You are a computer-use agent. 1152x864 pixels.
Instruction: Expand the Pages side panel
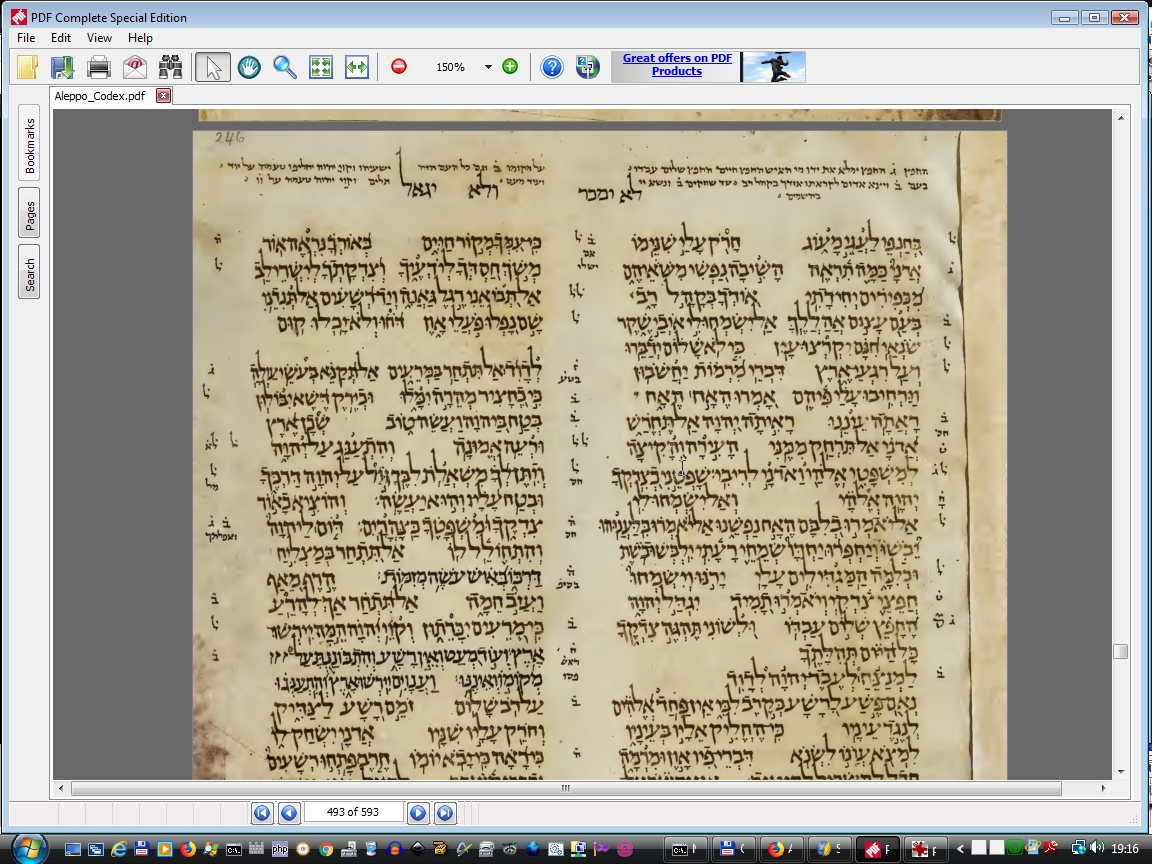[30, 213]
